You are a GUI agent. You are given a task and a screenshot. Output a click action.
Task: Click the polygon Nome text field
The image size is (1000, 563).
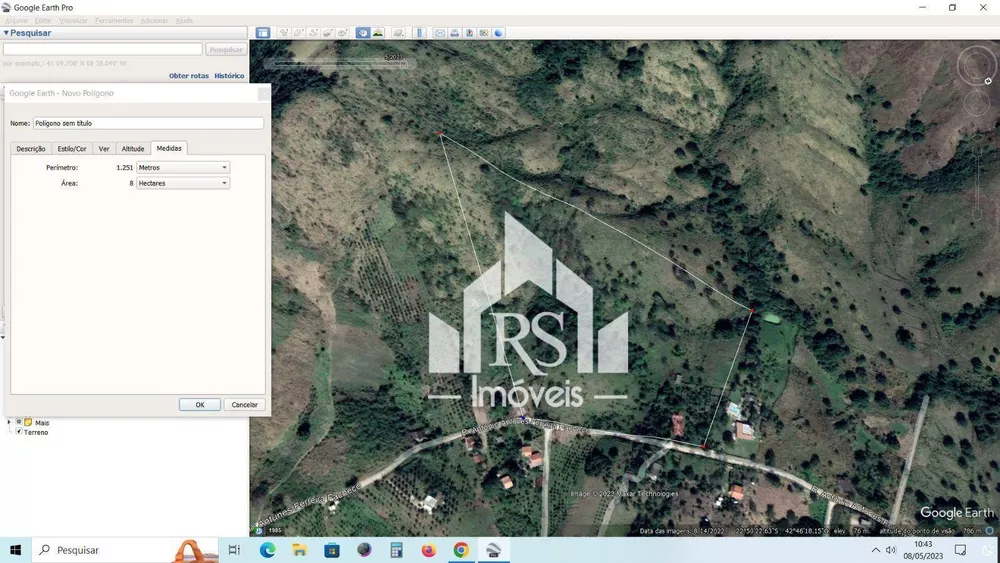pos(148,123)
